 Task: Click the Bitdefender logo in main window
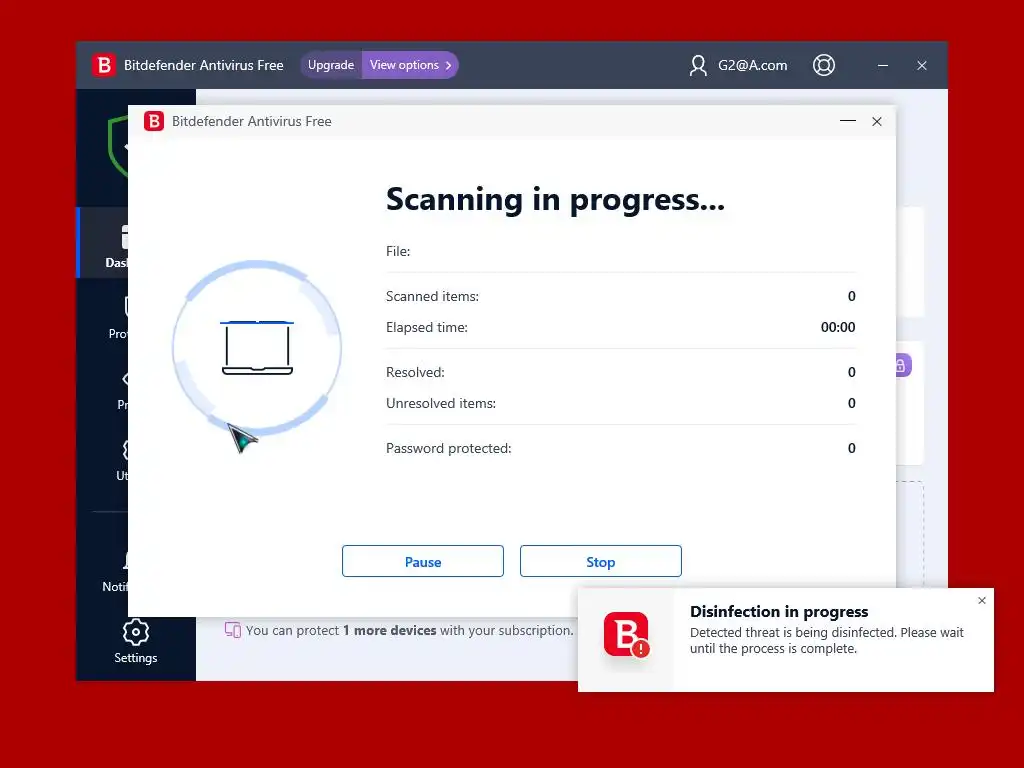pos(103,65)
